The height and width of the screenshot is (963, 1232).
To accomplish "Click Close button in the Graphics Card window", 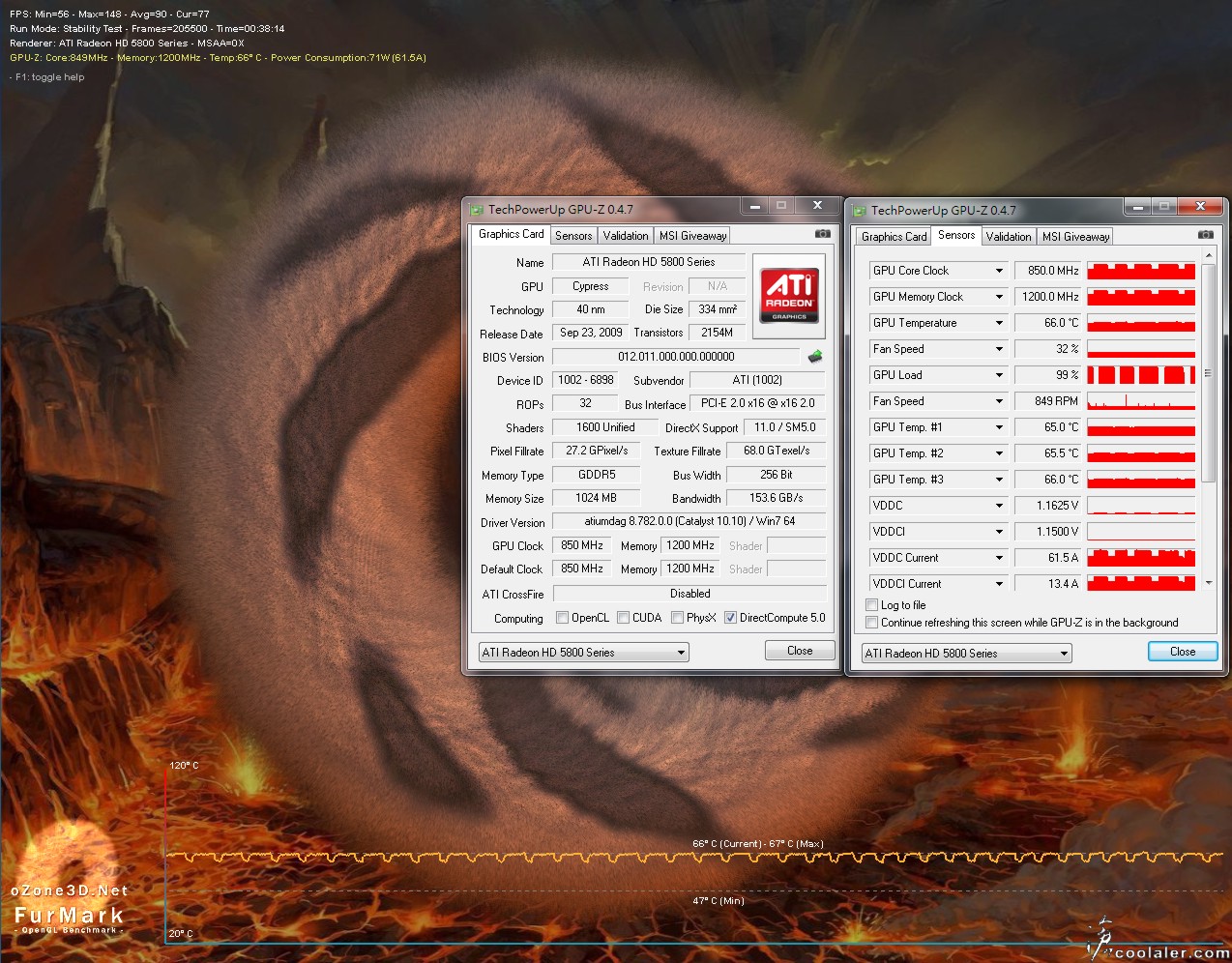I will pyautogui.click(x=800, y=651).
